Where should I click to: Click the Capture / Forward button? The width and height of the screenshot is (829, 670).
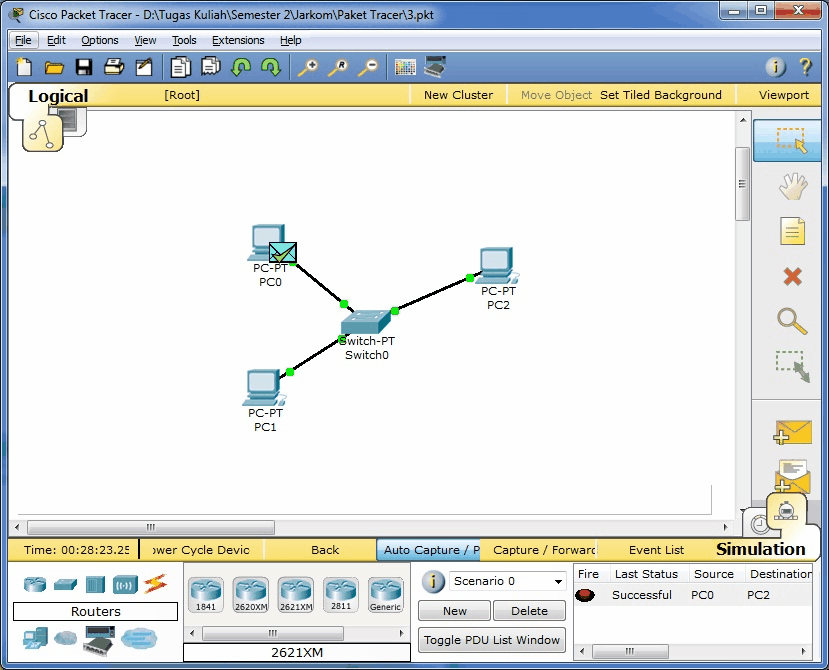click(x=543, y=550)
